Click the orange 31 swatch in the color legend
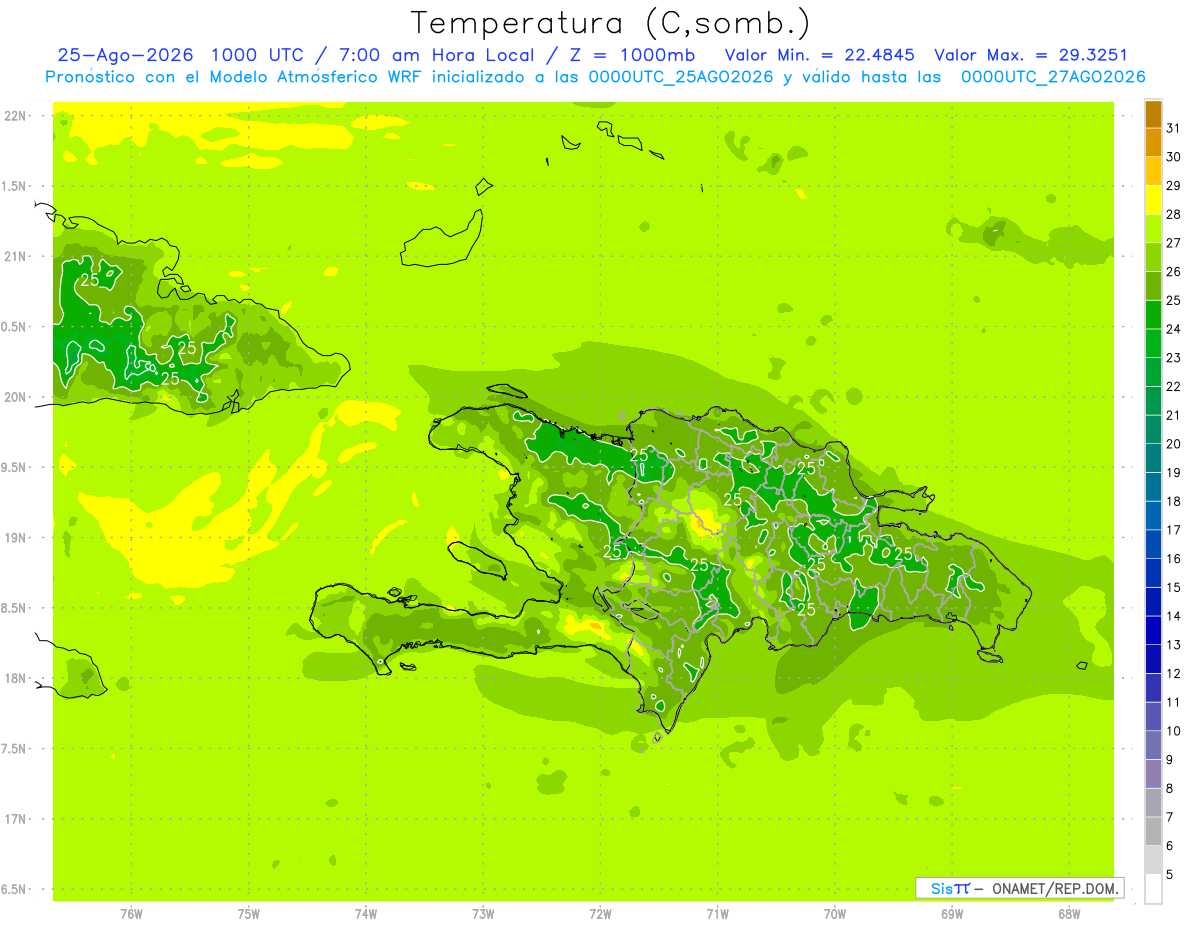Viewport: 1200px width, 927px height. point(1153,114)
